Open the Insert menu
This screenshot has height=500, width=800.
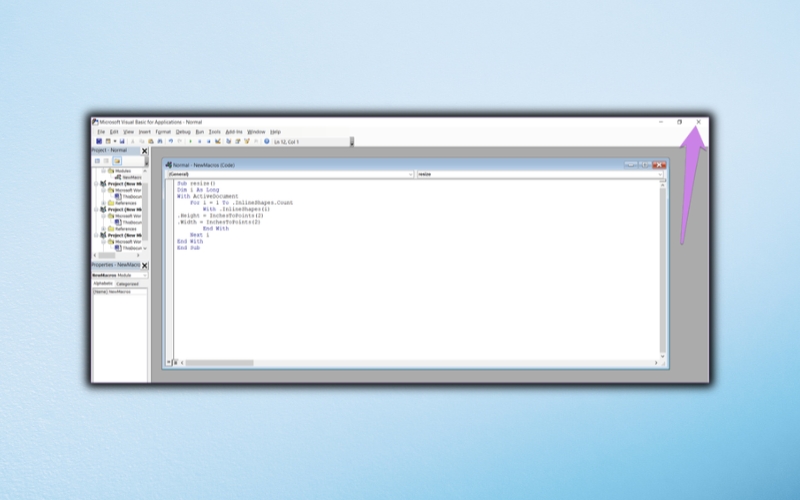tap(144, 132)
